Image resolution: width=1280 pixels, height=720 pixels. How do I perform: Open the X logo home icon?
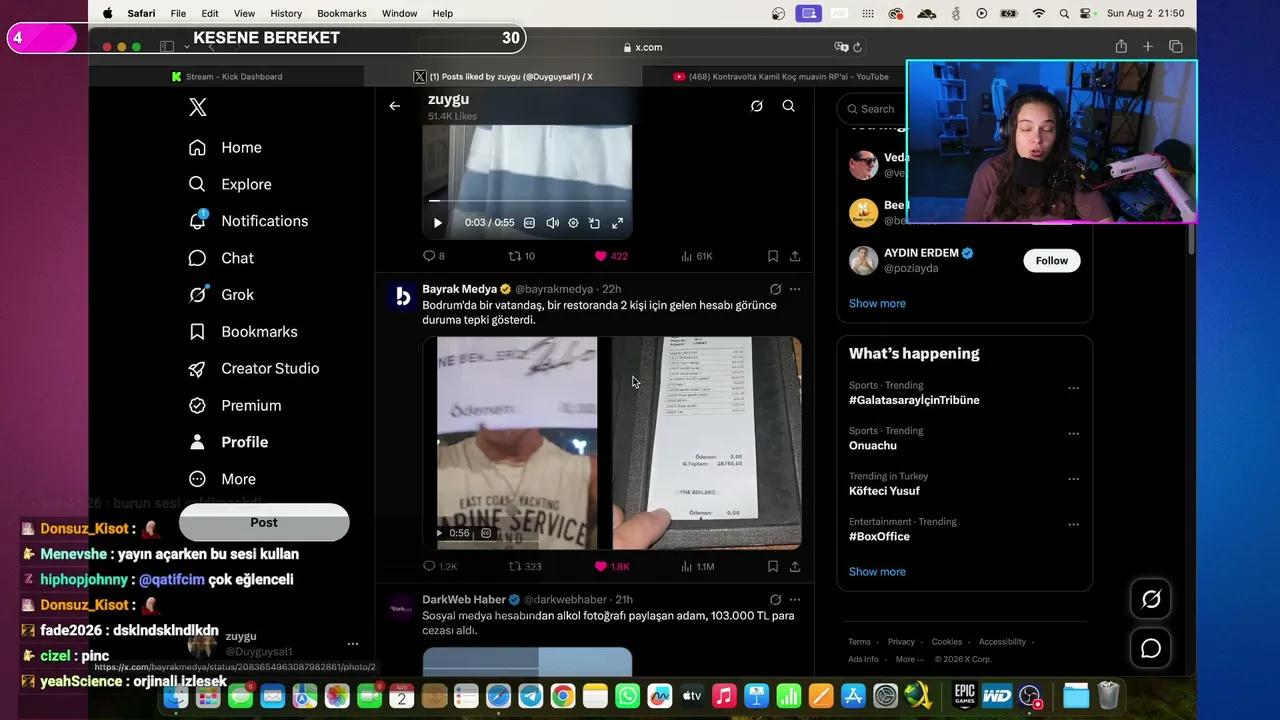click(198, 108)
